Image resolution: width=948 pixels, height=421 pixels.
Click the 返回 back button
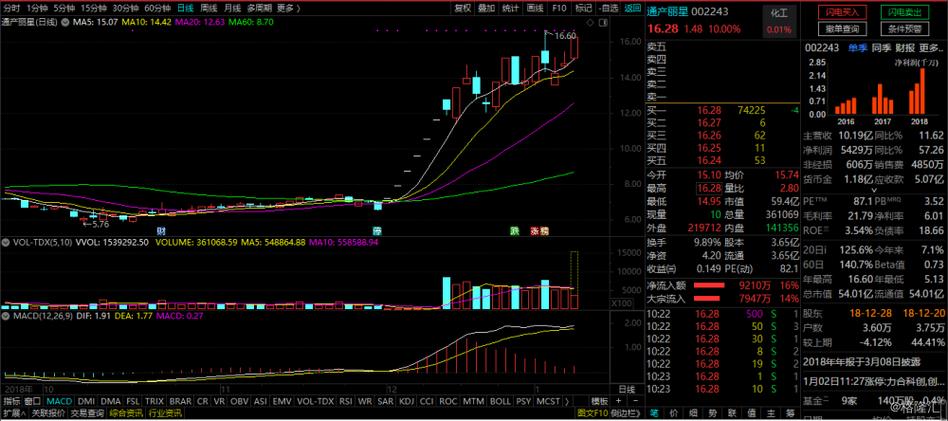coord(632,8)
